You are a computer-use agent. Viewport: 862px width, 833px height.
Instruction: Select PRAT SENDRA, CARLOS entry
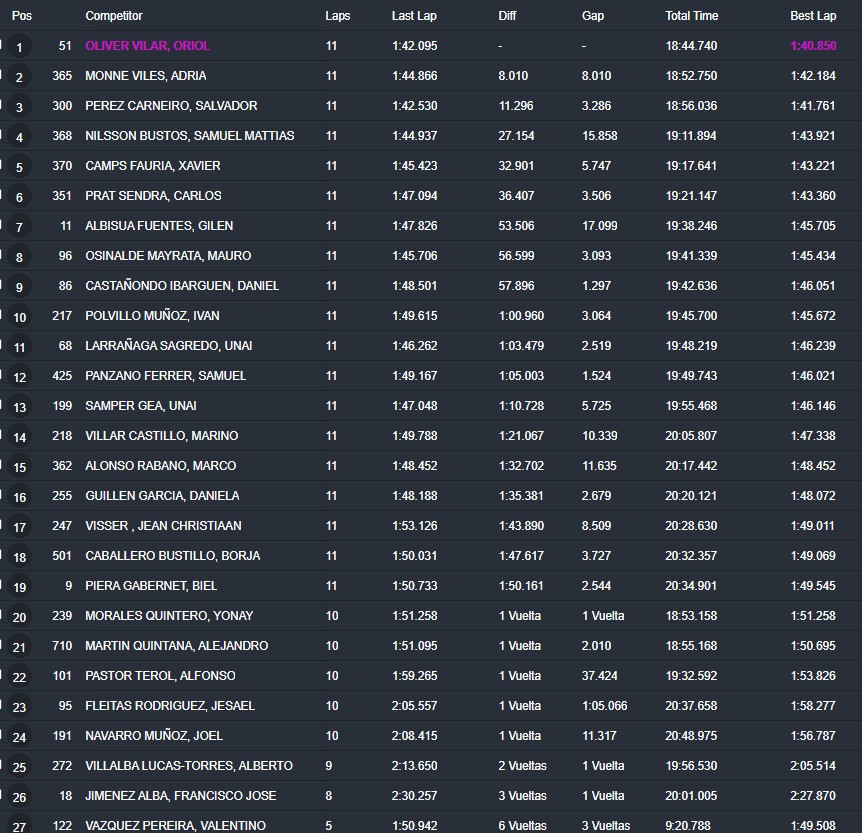point(153,195)
